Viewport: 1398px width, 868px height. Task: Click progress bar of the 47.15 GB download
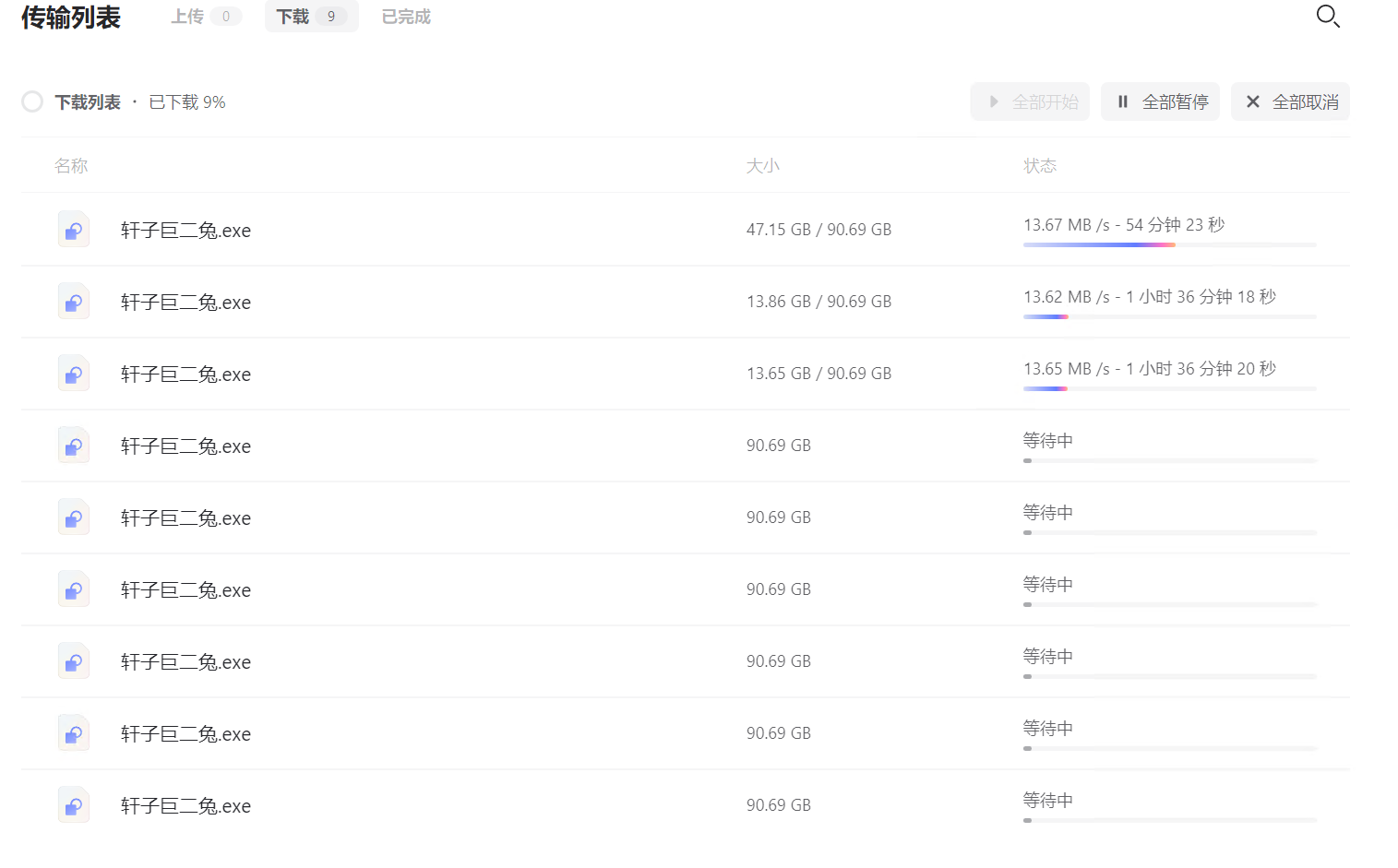tap(1169, 245)
